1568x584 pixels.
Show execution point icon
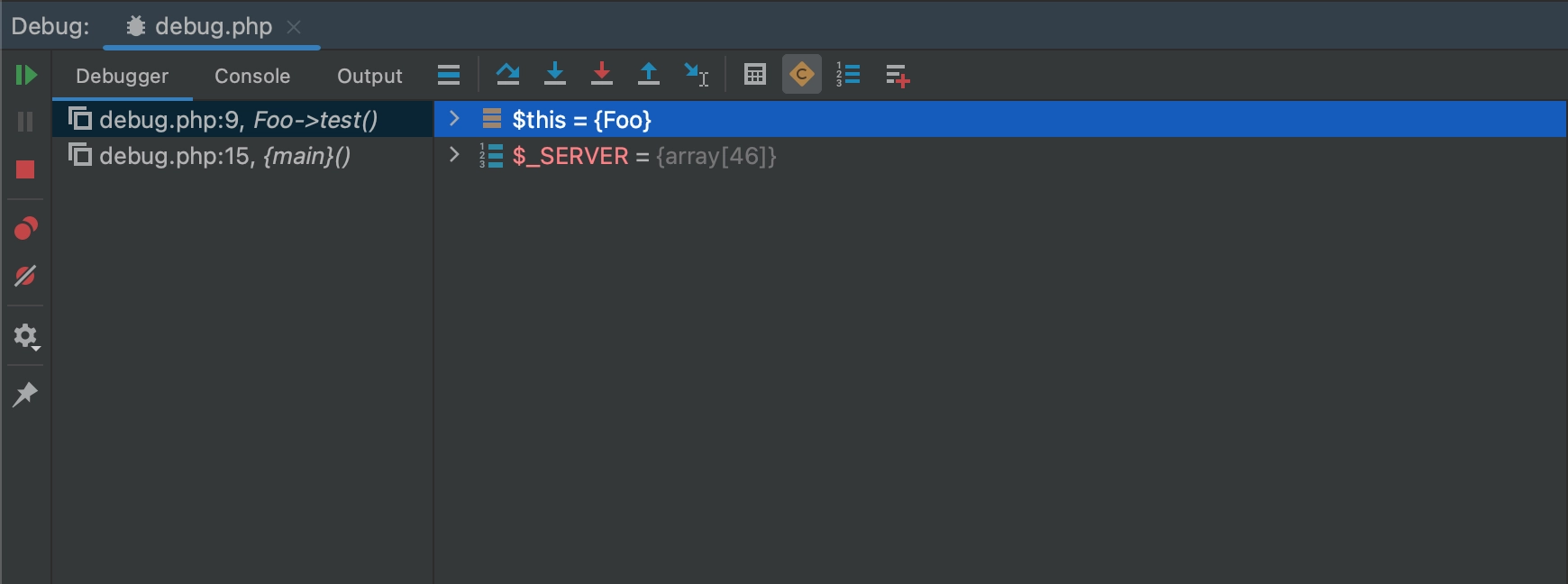click(x=449, y=75)
